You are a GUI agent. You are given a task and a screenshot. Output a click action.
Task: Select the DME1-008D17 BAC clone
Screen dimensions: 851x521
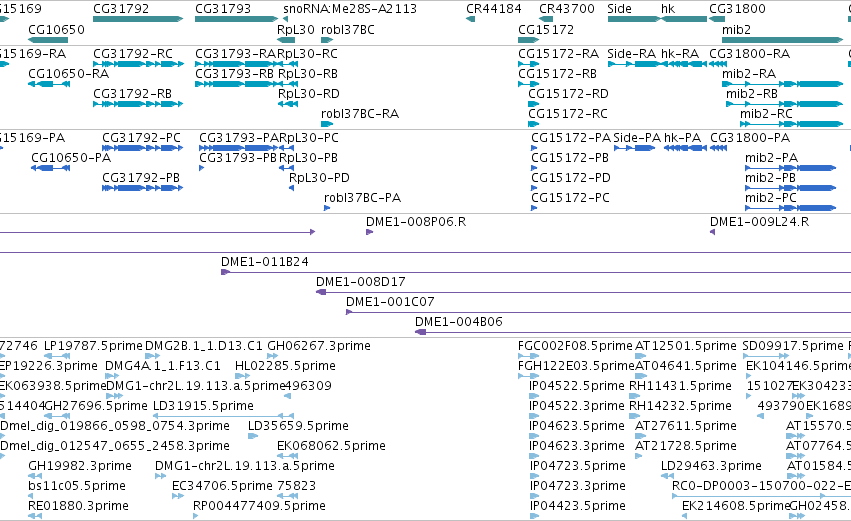(x=583, y=293)
